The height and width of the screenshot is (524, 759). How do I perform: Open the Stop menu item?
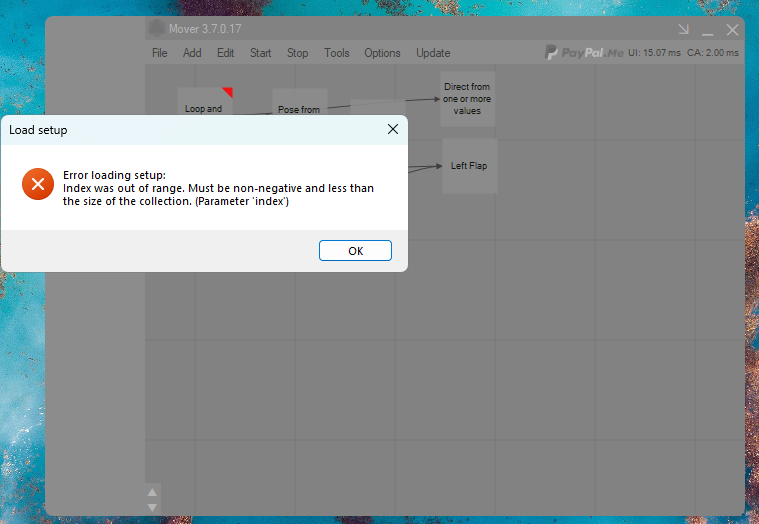(297, 53)
